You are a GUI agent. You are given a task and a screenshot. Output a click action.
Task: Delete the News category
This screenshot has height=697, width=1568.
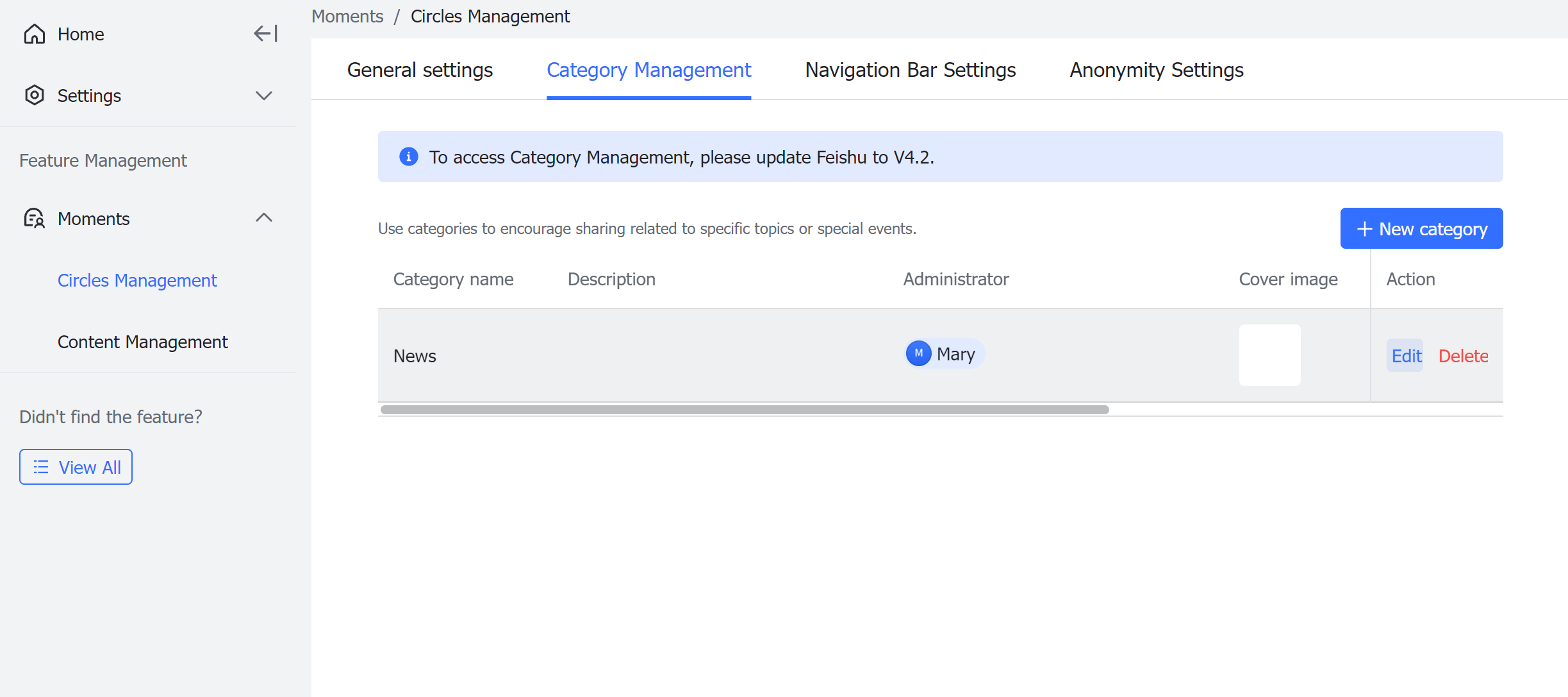click(x=1463, y=356)
